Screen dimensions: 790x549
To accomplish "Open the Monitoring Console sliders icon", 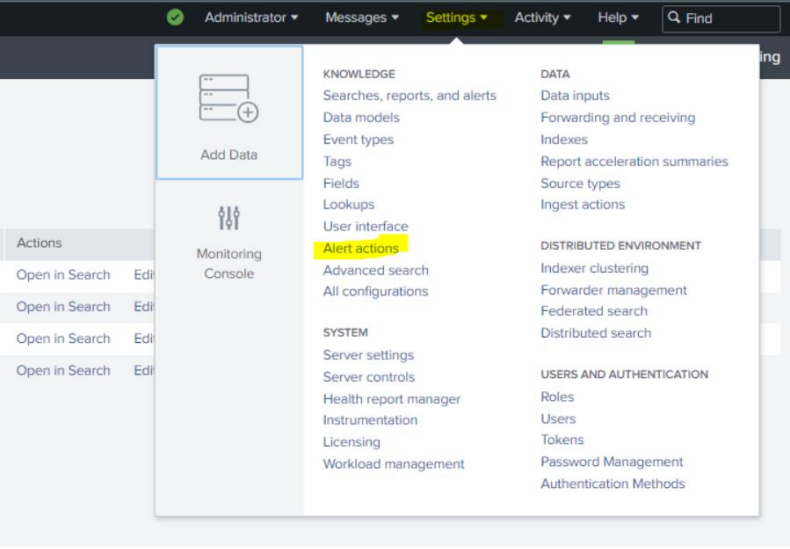I will 228,218.
